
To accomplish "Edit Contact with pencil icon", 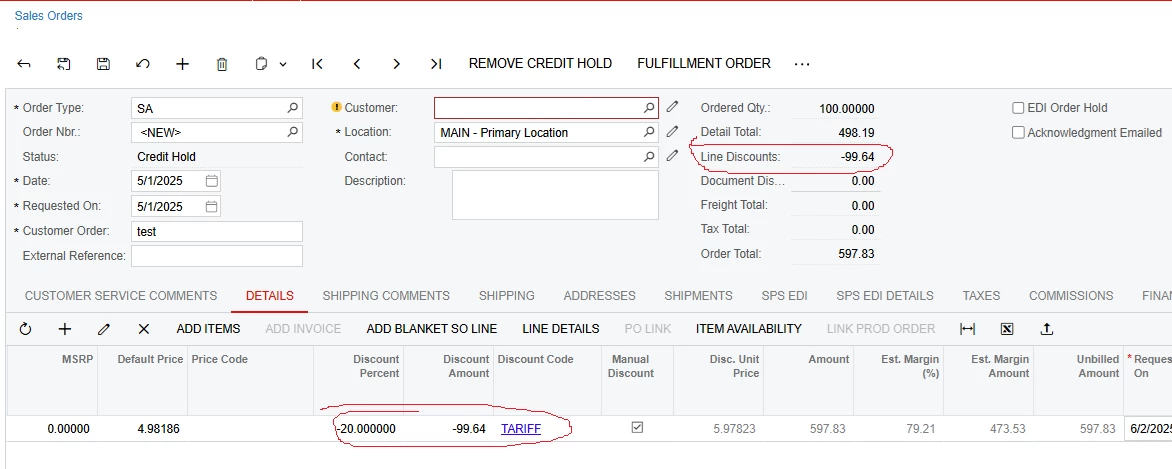I will [x=673, y=156].
